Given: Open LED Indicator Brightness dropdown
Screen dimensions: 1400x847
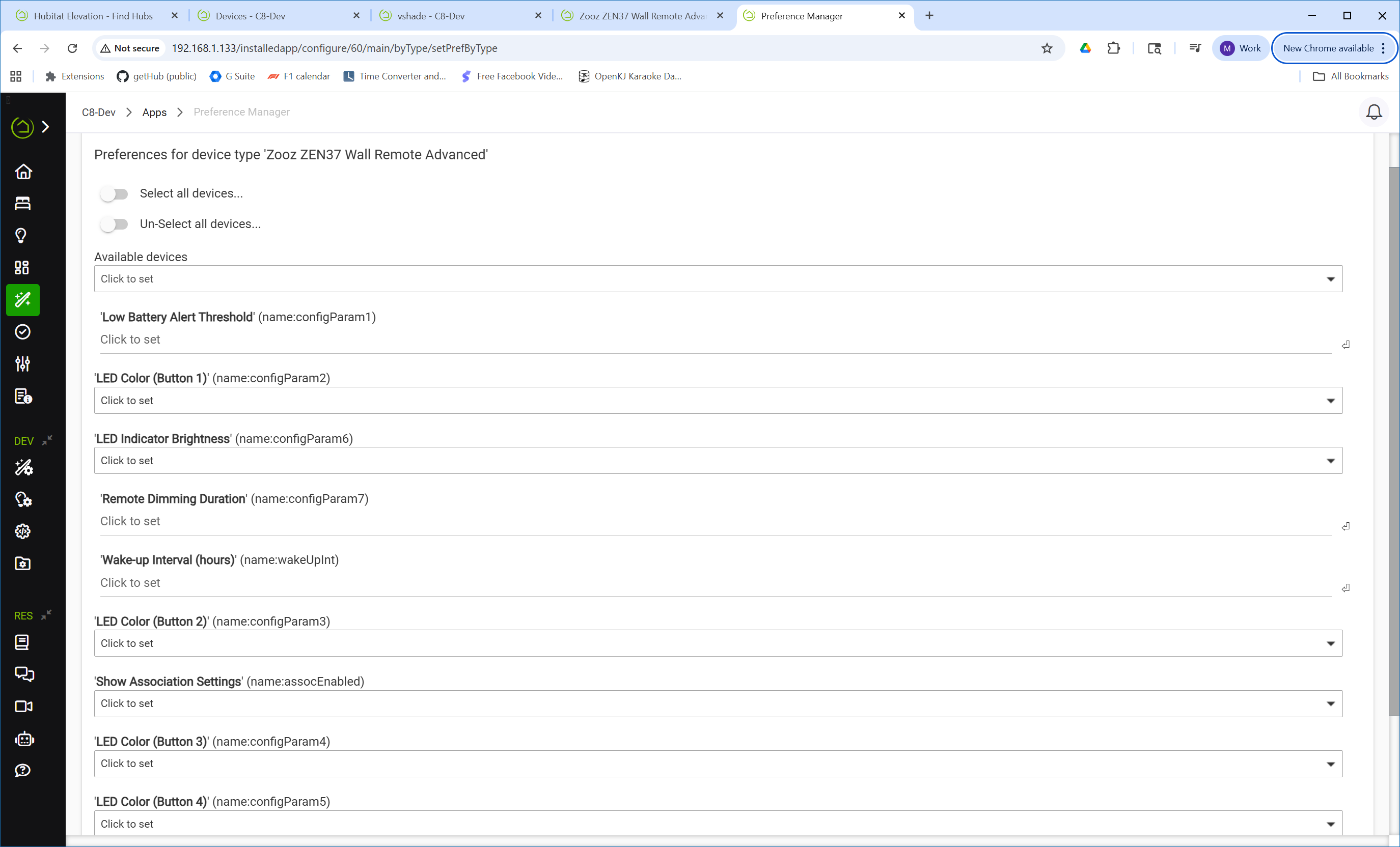Looking at the screenshot, I should coord(718,461).
